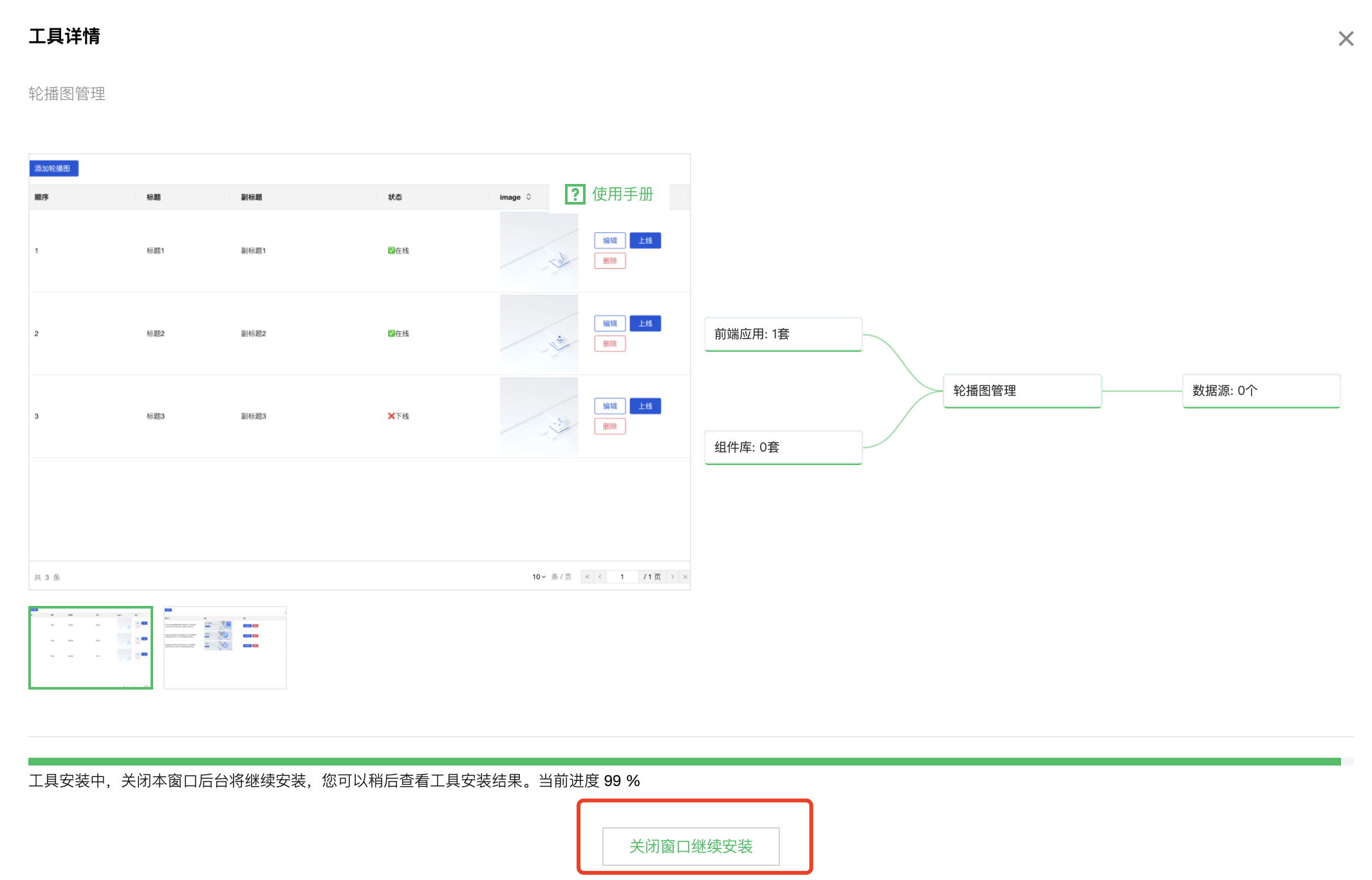The height and width of the screenshot is (880, 1372).
Task: Select the second preview thumbnail
Action: [x=225, y=648]
